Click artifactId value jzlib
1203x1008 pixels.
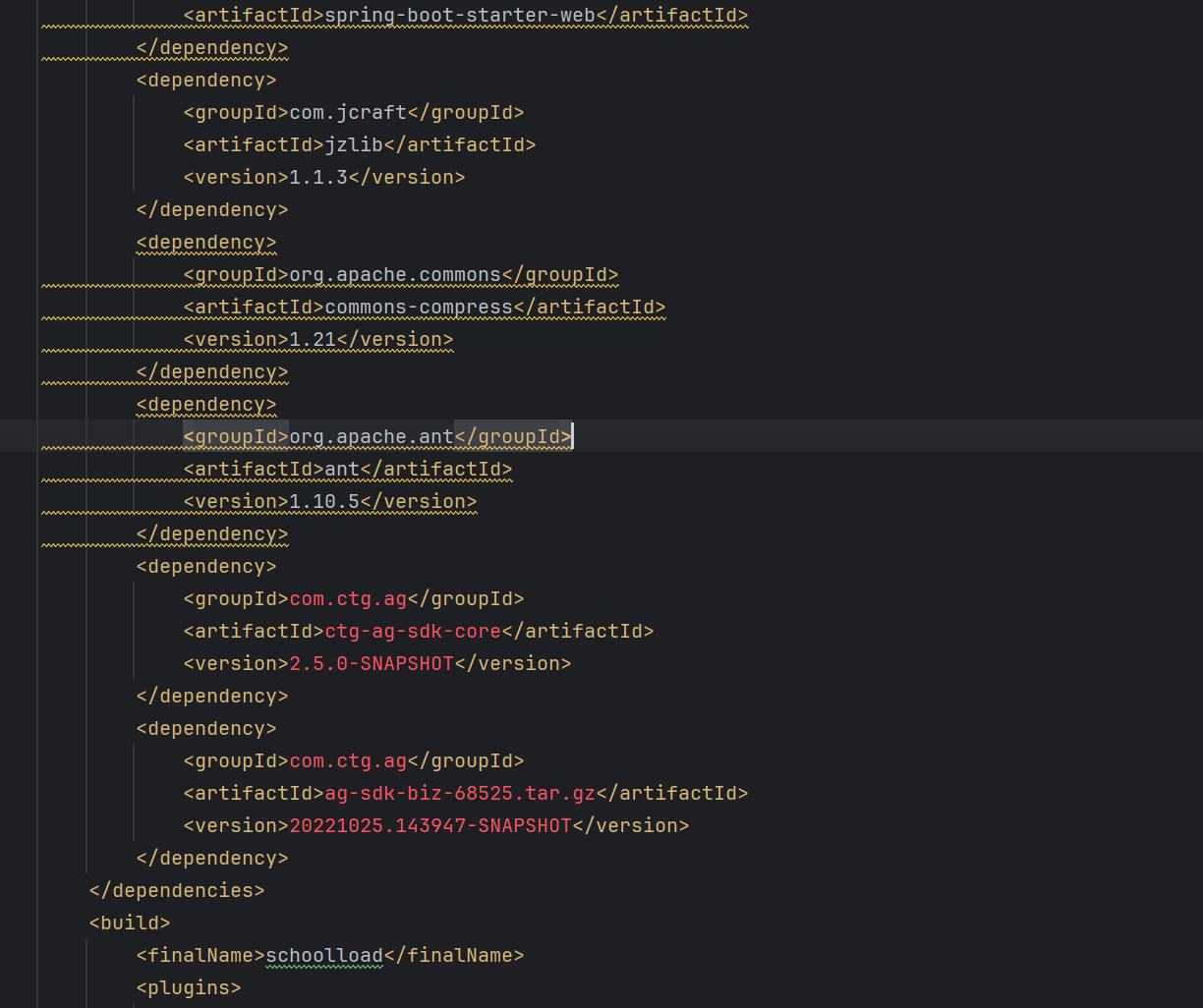click(354, 144)
